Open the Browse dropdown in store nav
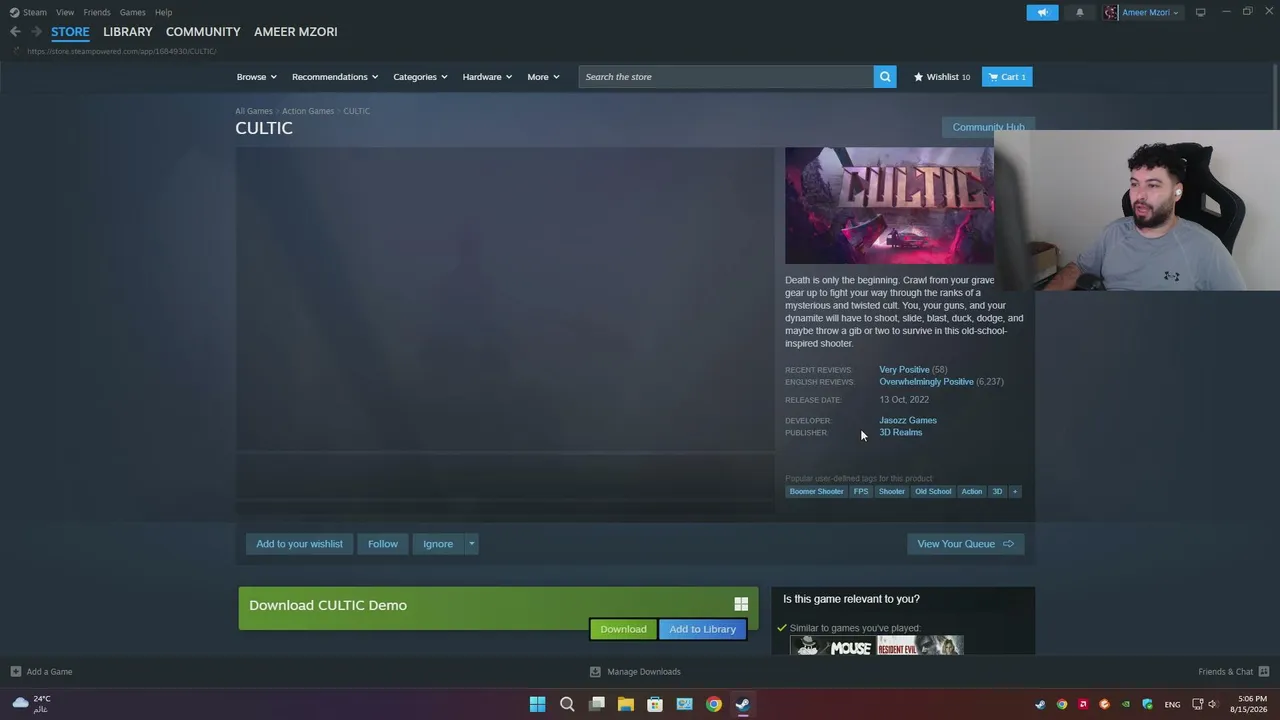This screenshot has height=720, width=1280. click(x=257, y=77)
